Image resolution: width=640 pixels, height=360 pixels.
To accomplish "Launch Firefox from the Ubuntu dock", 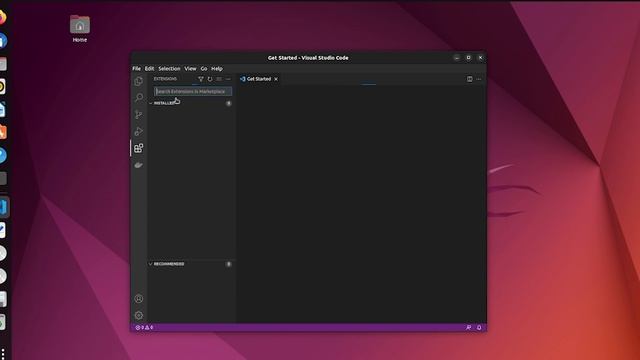I will pos(2,18).
